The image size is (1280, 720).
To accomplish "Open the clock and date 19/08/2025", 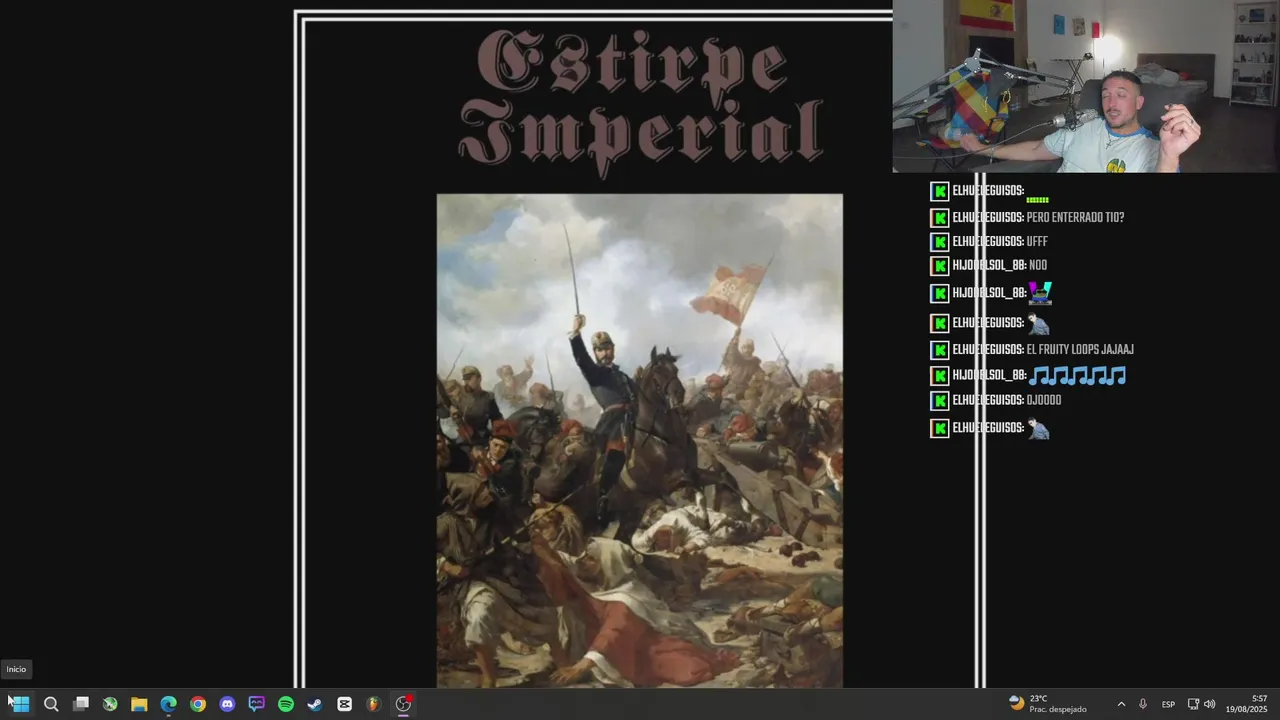I will 1247,704.
